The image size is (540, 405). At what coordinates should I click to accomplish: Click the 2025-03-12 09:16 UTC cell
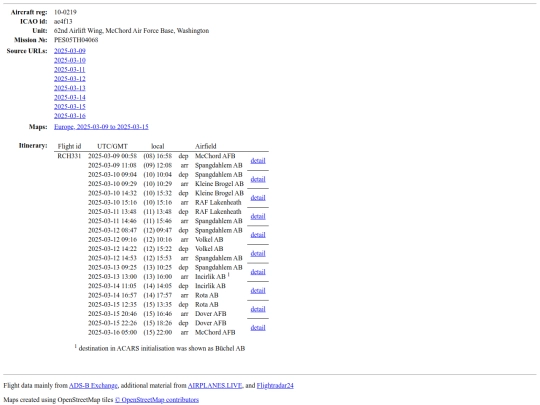[113, 240]
